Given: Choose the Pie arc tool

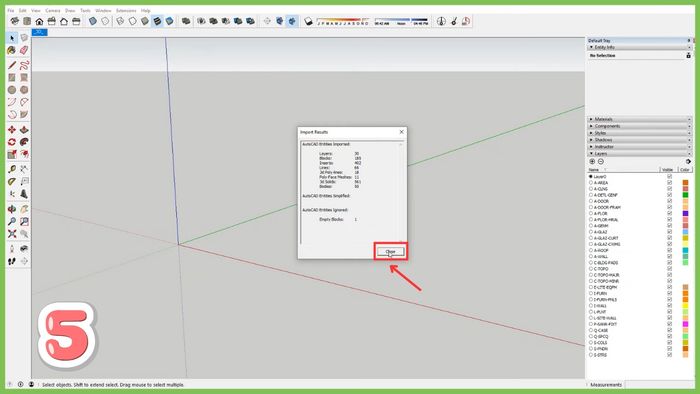Looking at the screenshot, I should point(24,115).
